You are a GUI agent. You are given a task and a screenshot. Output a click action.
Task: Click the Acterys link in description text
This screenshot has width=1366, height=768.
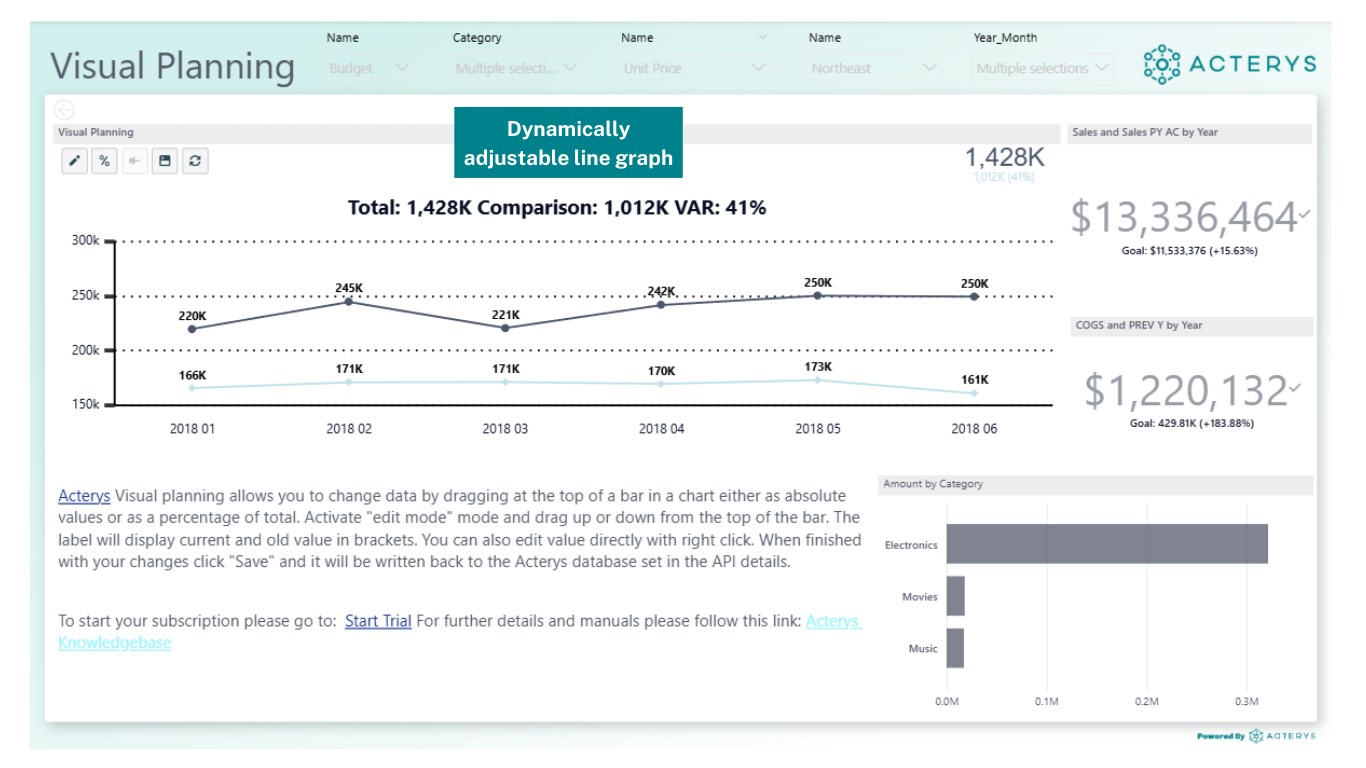[x=84, y=496]
